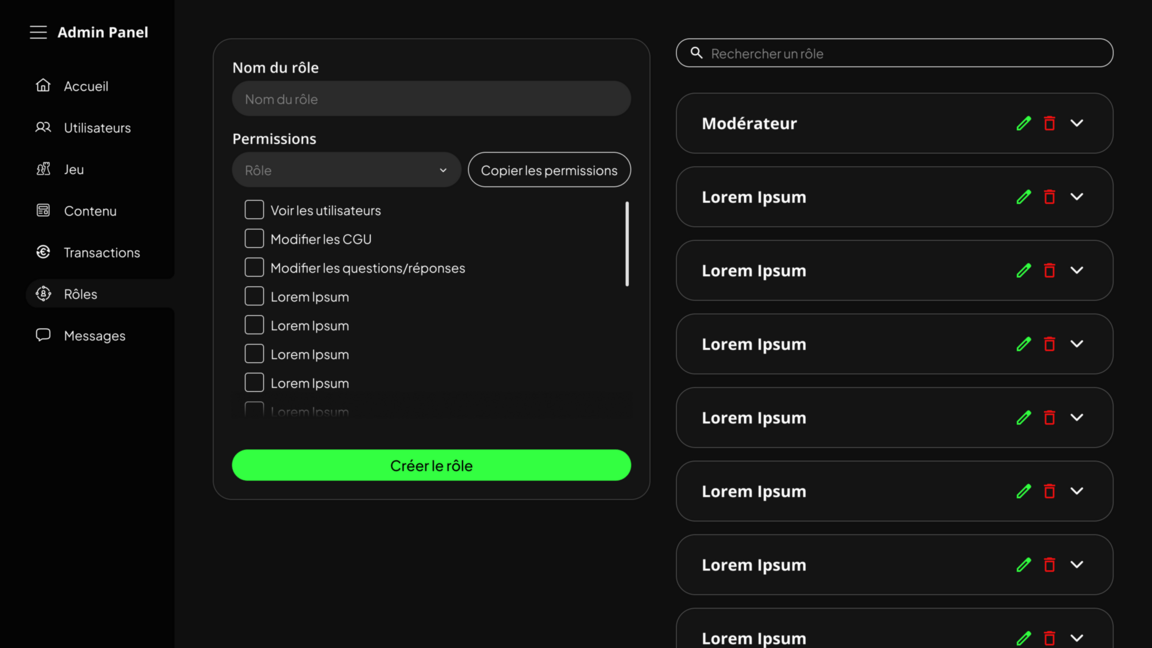Select Rôles in the sidebar
The width and height of the screenshot is (1152, 648).
[x=101, y=294]
